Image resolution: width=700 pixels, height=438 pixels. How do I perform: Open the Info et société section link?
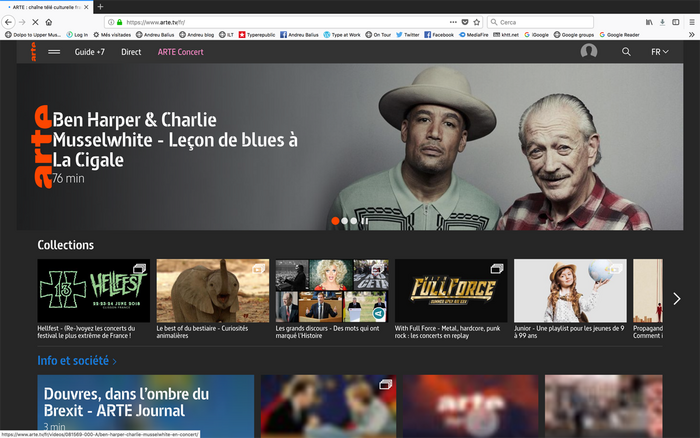[x=77, y=360]
